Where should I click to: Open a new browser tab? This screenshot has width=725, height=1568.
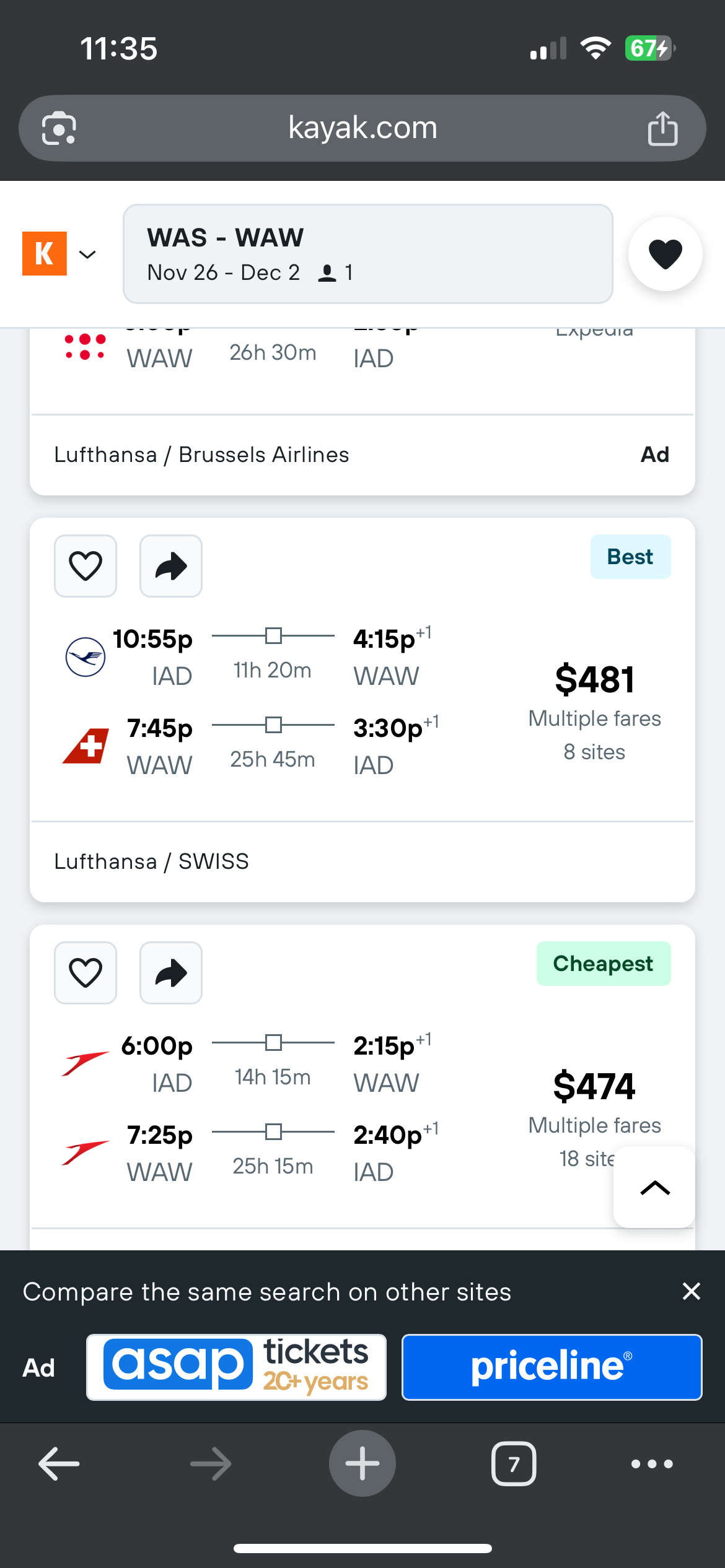(362, 1464)
